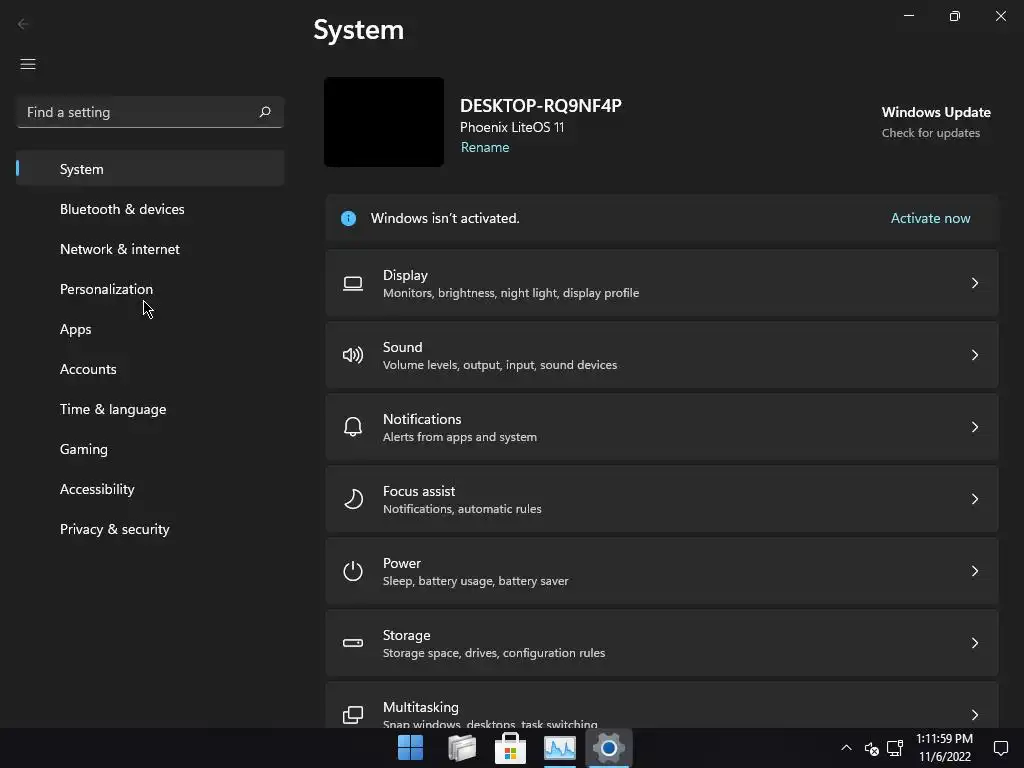Click the Sound row subtitle text
Screen dimensions: 1024x768
(500, 365)
